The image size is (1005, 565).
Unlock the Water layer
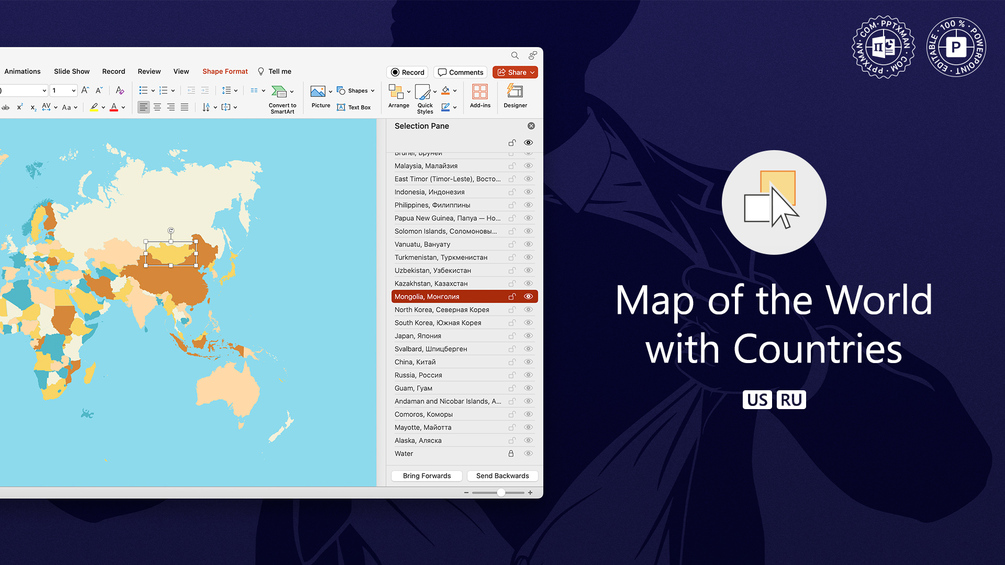click(x=511, y=454)
